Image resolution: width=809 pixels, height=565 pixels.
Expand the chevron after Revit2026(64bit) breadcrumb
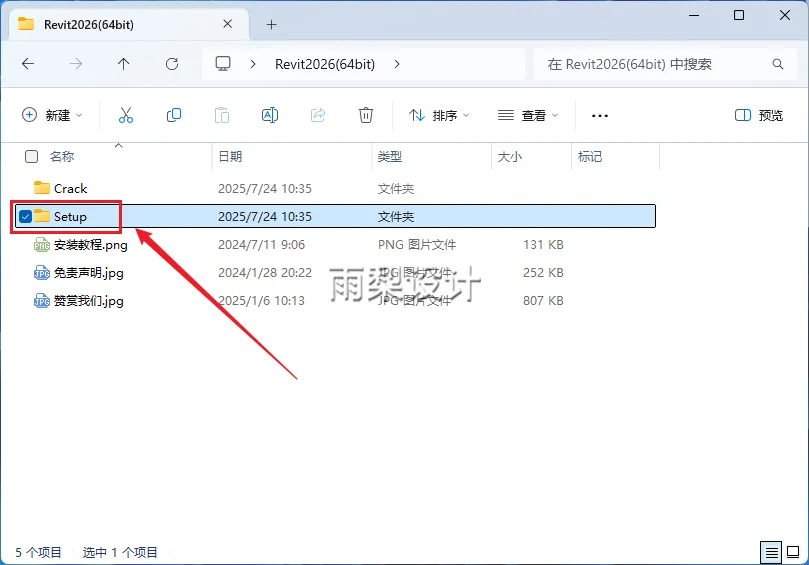397,64
